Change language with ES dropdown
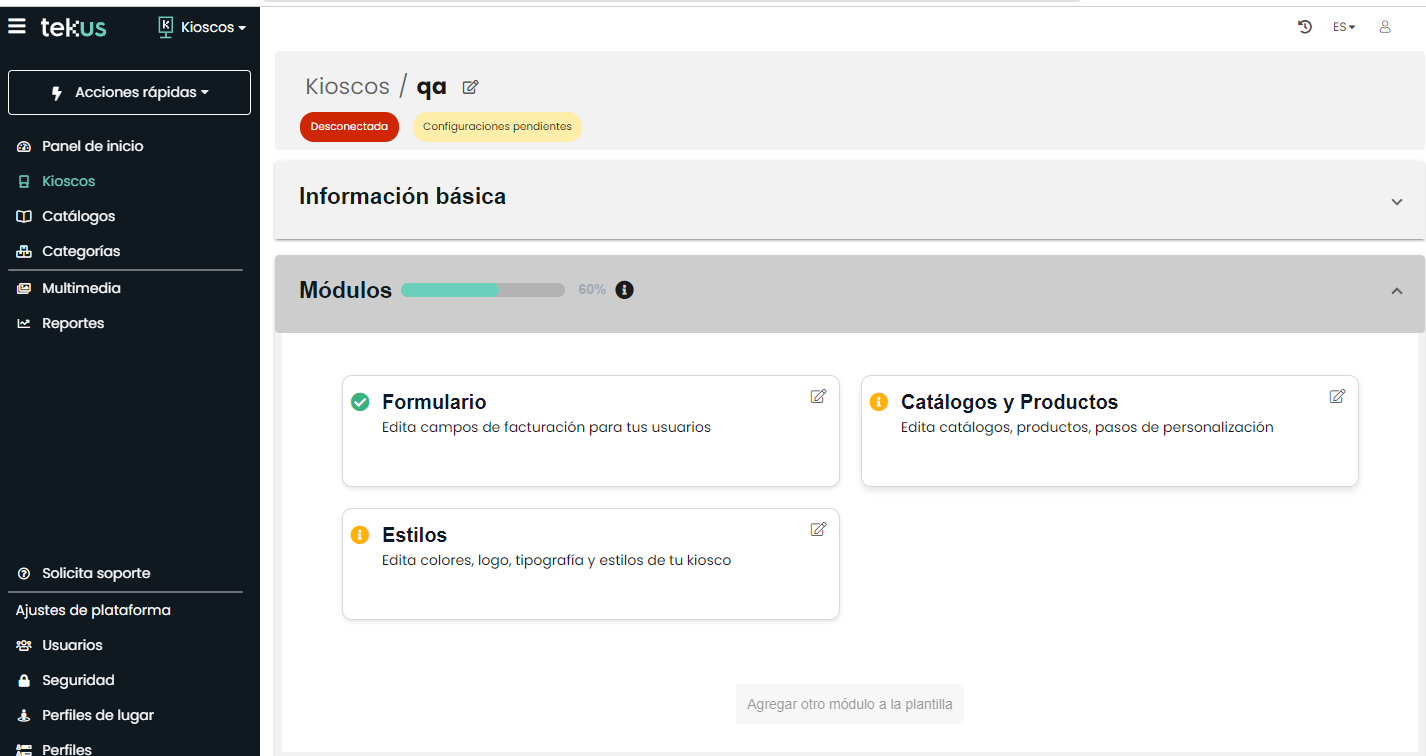The width and height of the screenshot is (1426, 756). (1344, 27)
